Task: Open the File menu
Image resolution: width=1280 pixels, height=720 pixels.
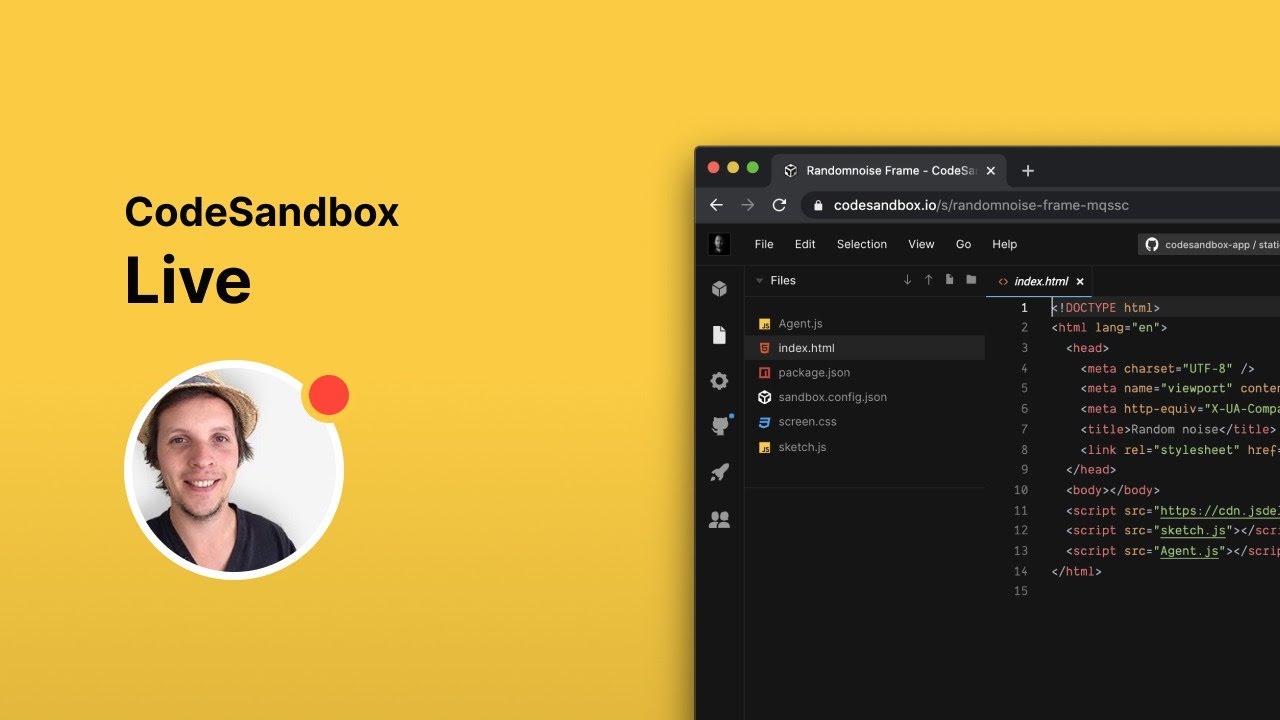Action: click(x=764, y=244)
